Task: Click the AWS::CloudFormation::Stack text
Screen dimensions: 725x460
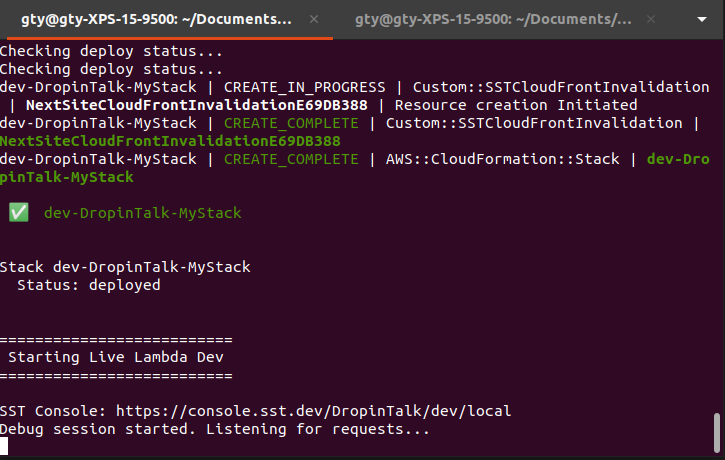Action: tap(502, 159)
